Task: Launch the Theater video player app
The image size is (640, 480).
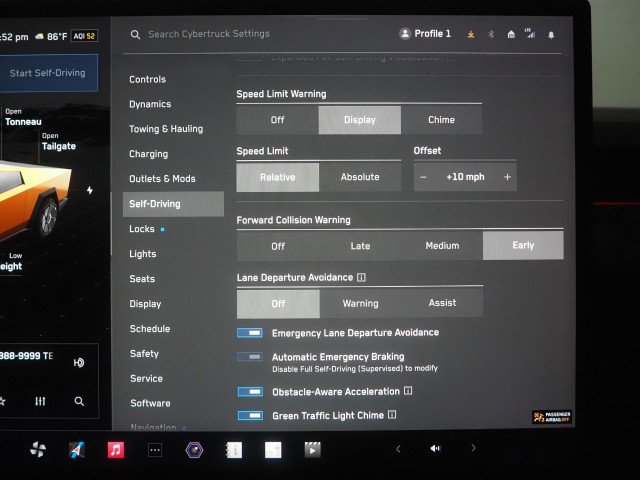Action: click(x=313, y=450)
